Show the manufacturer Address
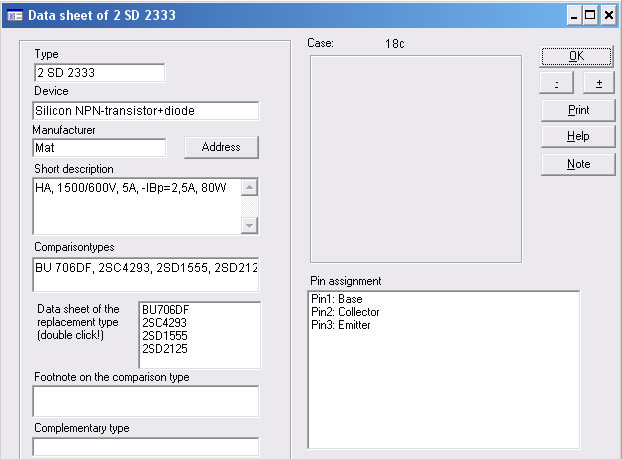This screenshot has height=459, width=622. click(x=221, y=147)
